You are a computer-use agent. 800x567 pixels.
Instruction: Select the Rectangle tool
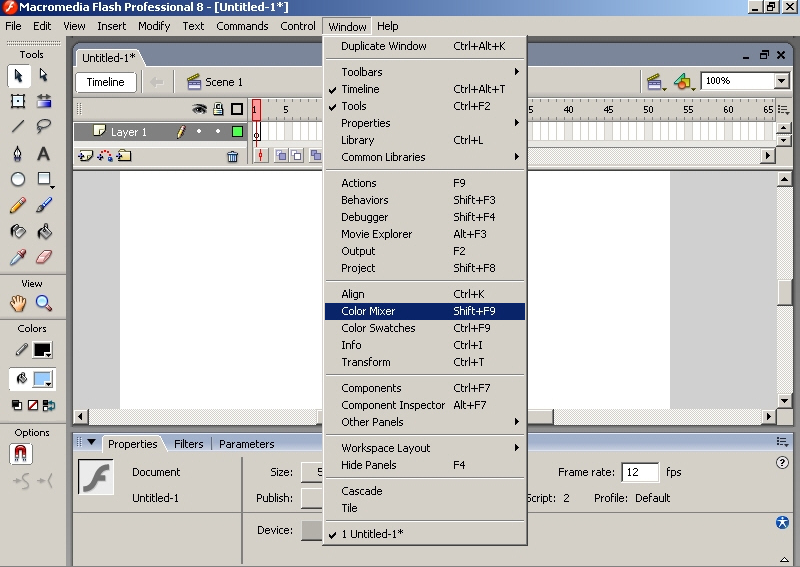coord(45,179)
